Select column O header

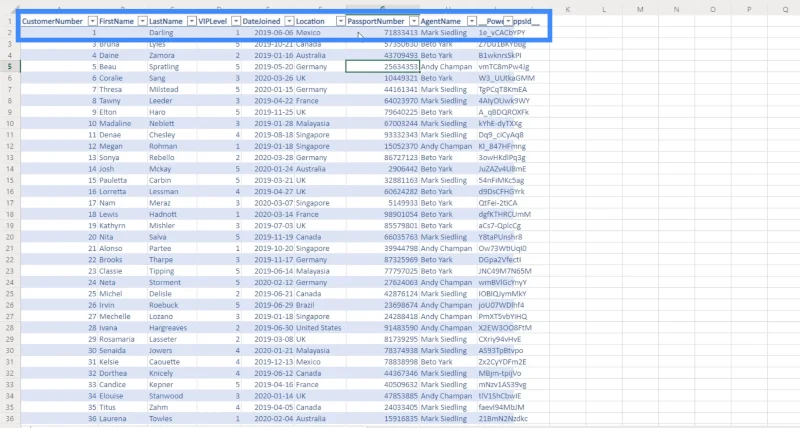(x=713, y=9)
